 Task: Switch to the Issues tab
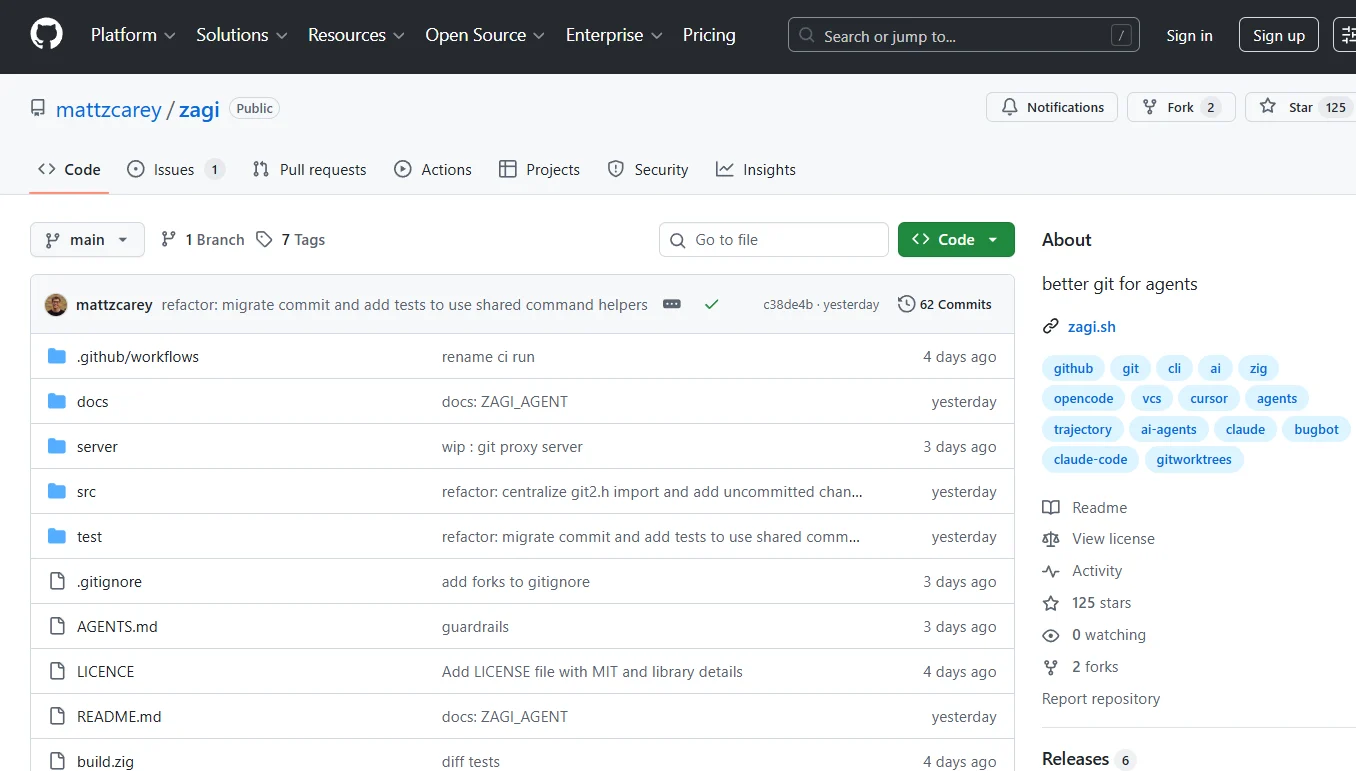[x=175, y=170]
